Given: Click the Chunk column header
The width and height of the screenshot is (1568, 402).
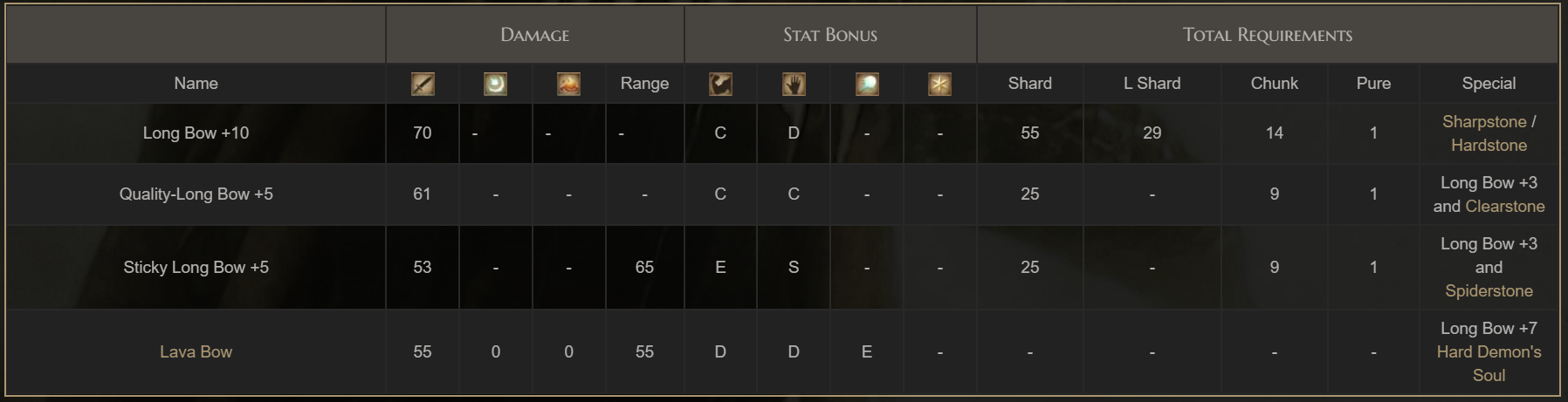Looking at the screenshot, I should coord(1274,84).
